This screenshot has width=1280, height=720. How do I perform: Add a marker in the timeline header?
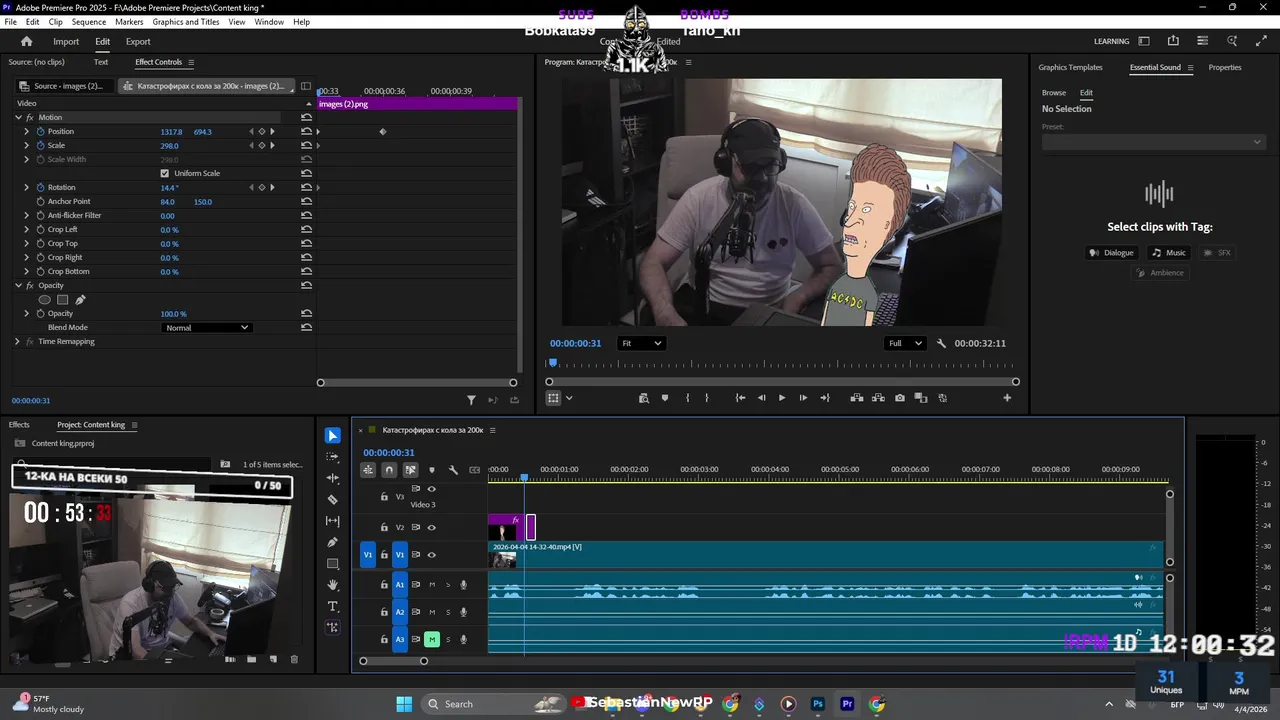(x=432, y=470)
